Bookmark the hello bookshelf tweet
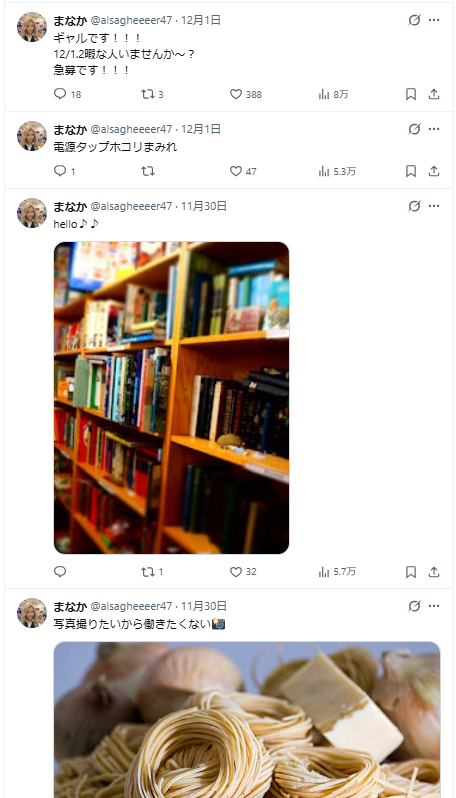 [411, 572]
